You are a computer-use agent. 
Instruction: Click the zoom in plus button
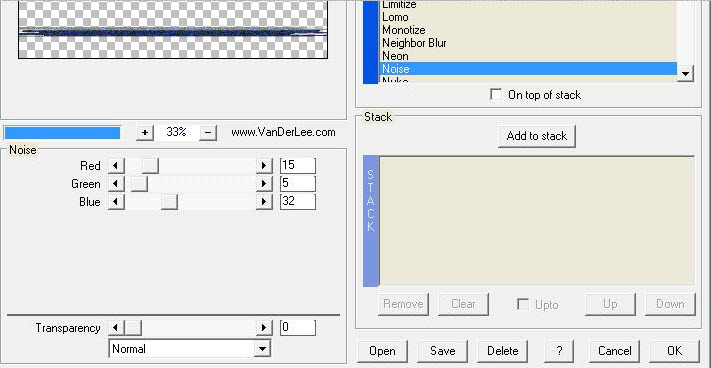point(145,133)
